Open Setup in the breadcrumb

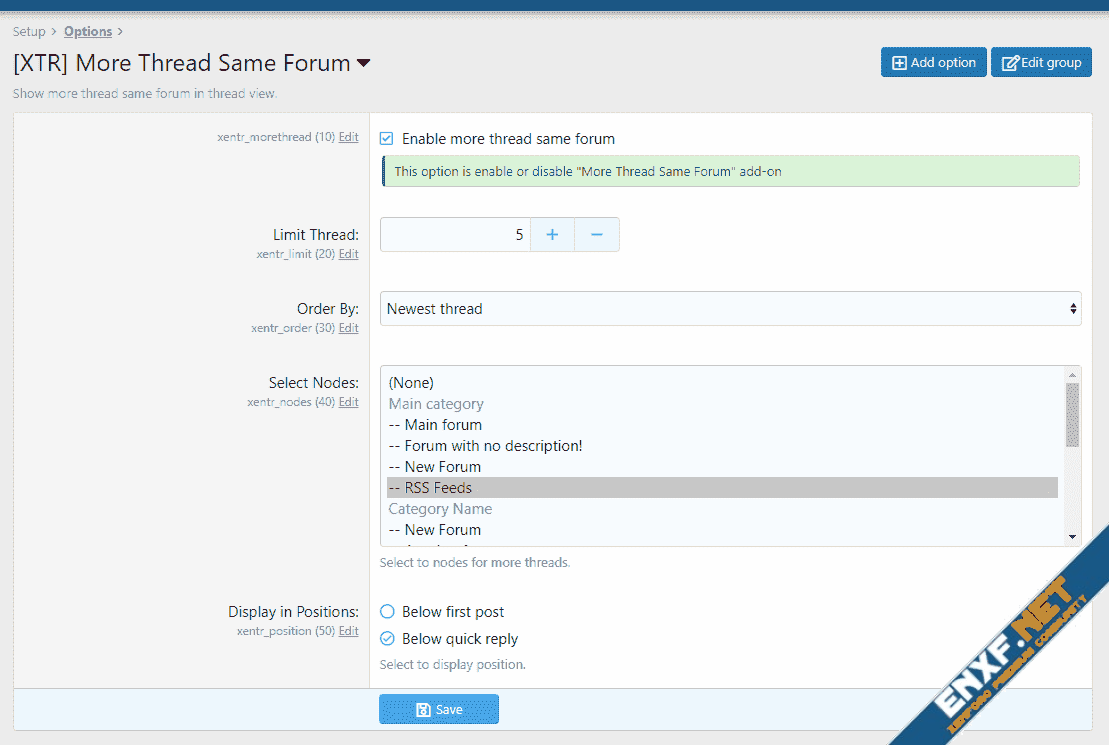[29, 32]
